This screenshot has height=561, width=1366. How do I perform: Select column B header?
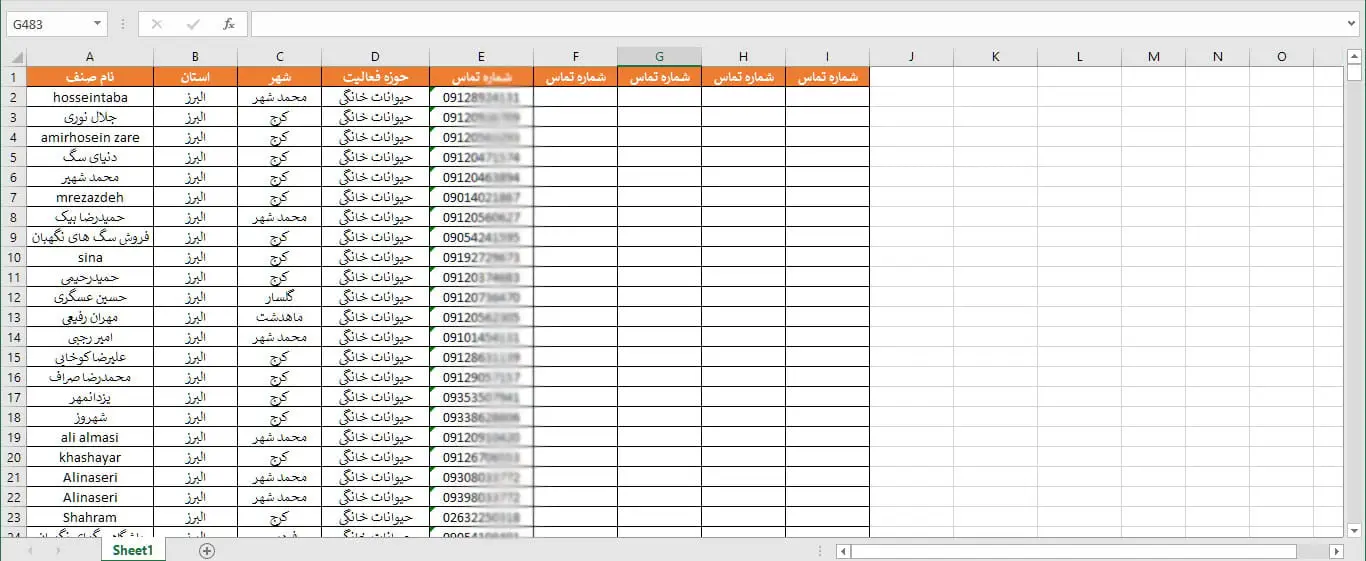pos(195,57)
